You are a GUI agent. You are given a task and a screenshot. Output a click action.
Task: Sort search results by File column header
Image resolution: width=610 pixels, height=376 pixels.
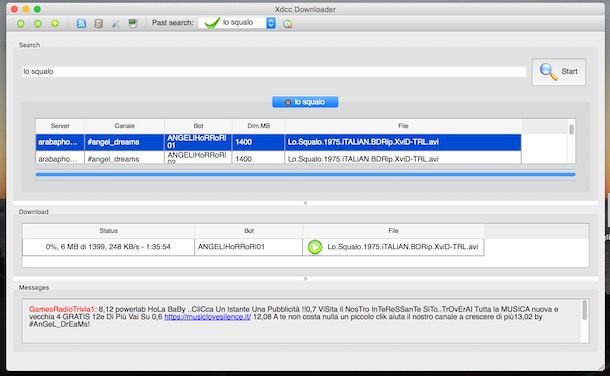403,126
